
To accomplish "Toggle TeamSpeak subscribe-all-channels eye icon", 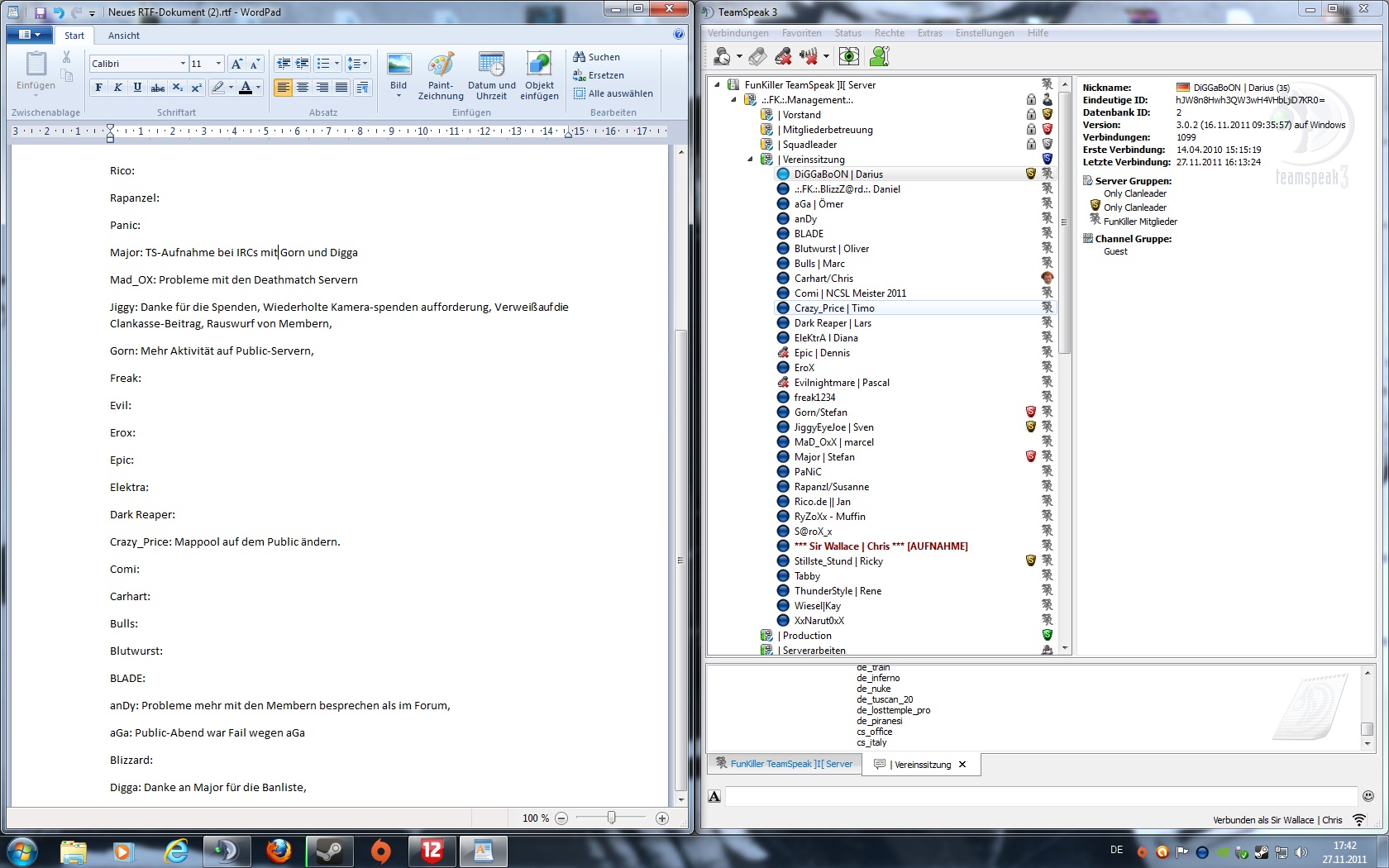I will click(849, 56).
